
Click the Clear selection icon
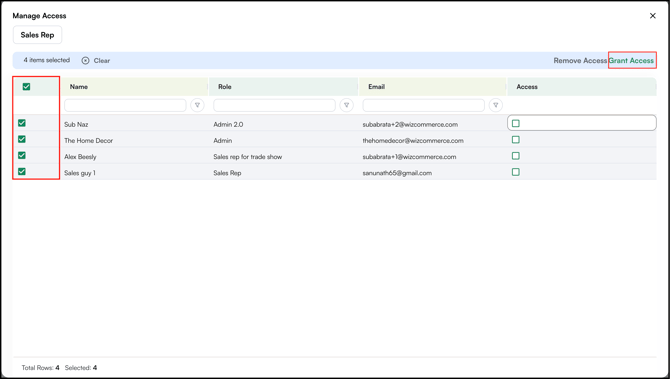click(x=85, y=61)
